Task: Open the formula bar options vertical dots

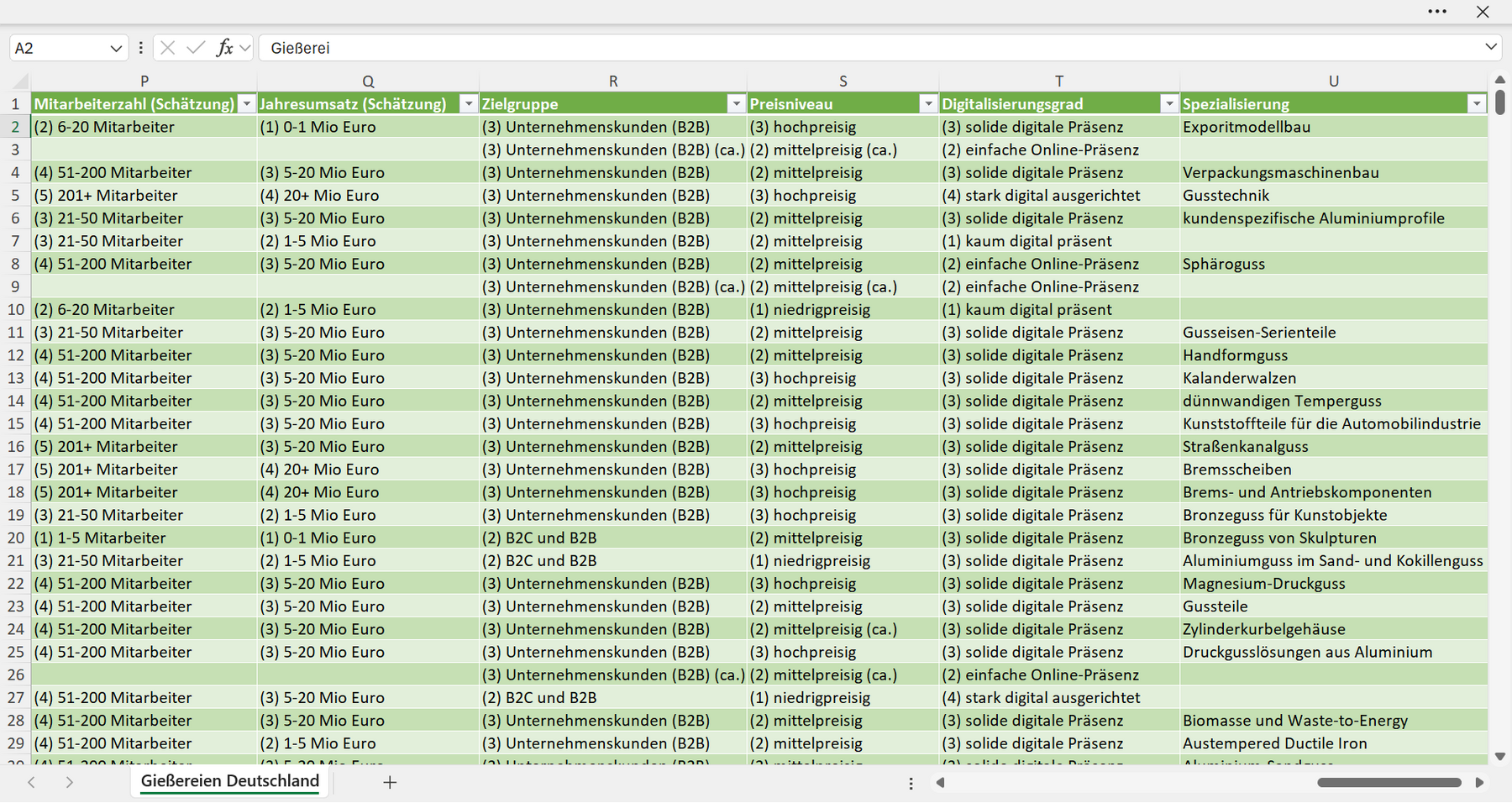Action: click(140, 48)
